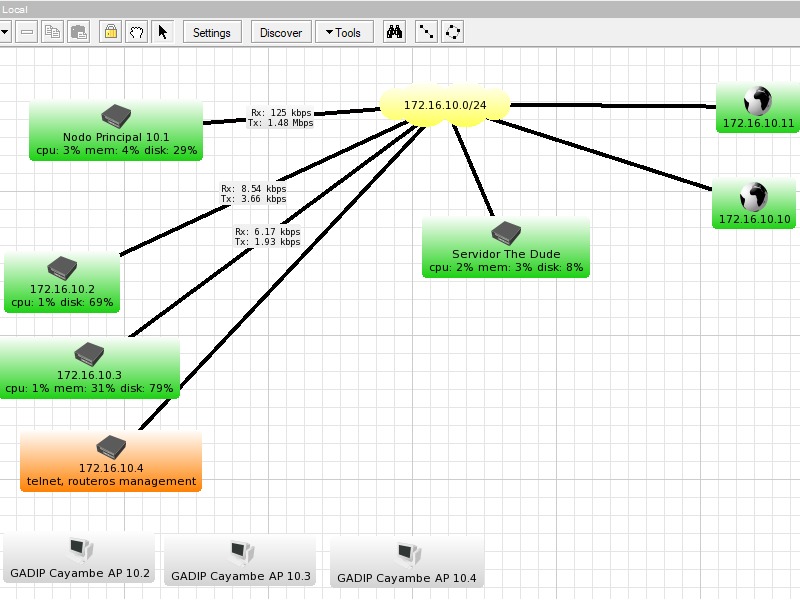Select the 172.16.10.2 device node
800x600 pixels.
(62, 282)
